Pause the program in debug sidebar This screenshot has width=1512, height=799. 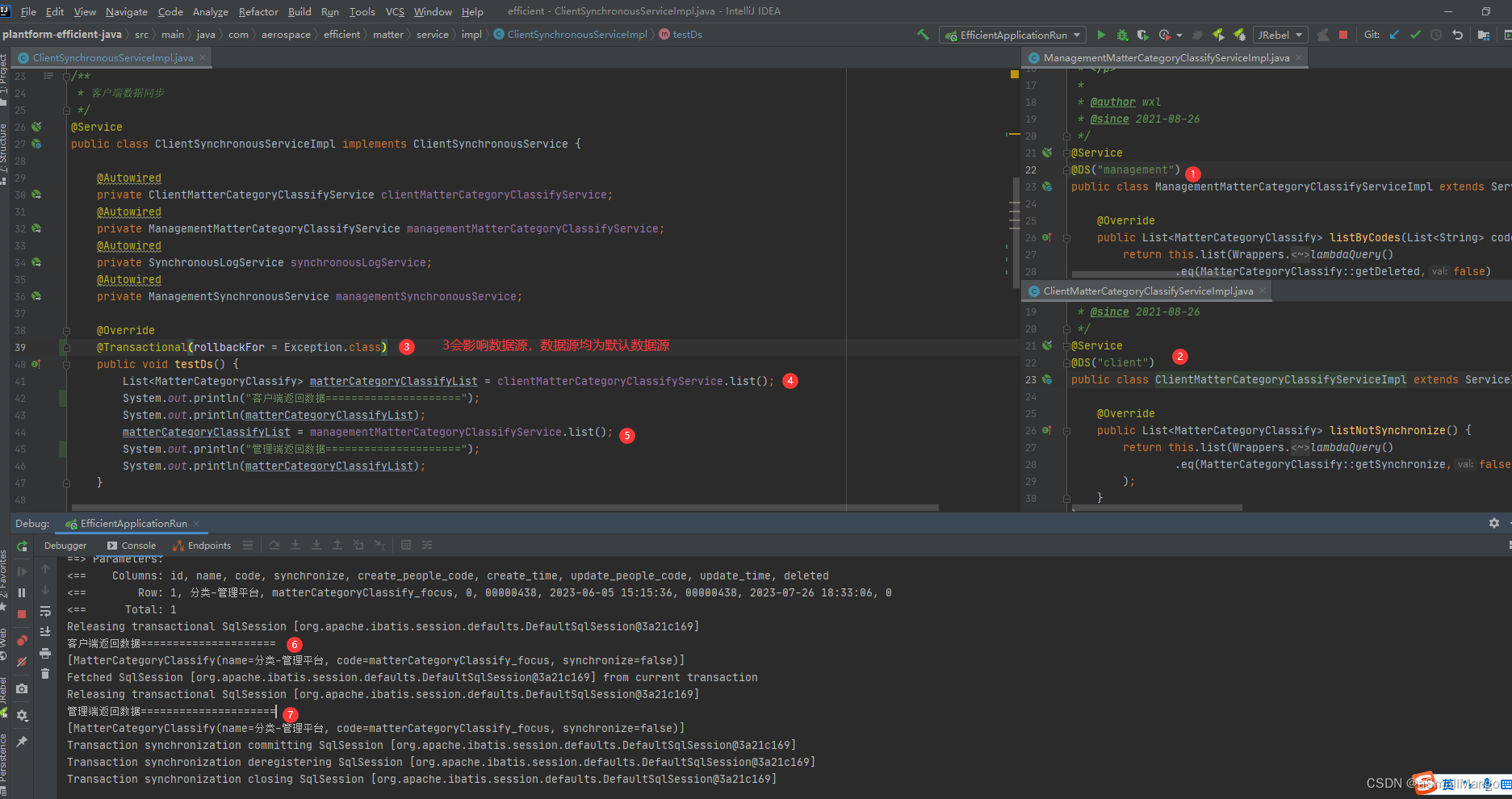coord(22,592)
